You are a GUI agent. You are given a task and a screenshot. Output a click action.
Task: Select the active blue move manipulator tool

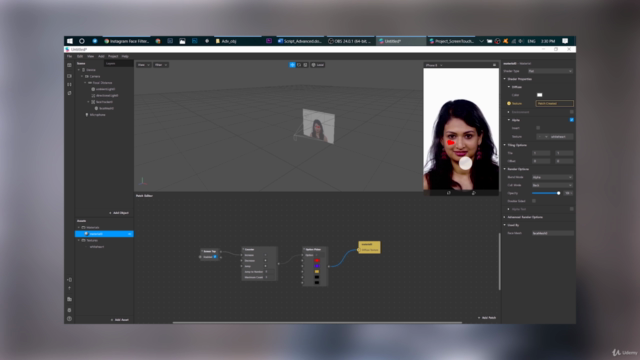(292, 65)
